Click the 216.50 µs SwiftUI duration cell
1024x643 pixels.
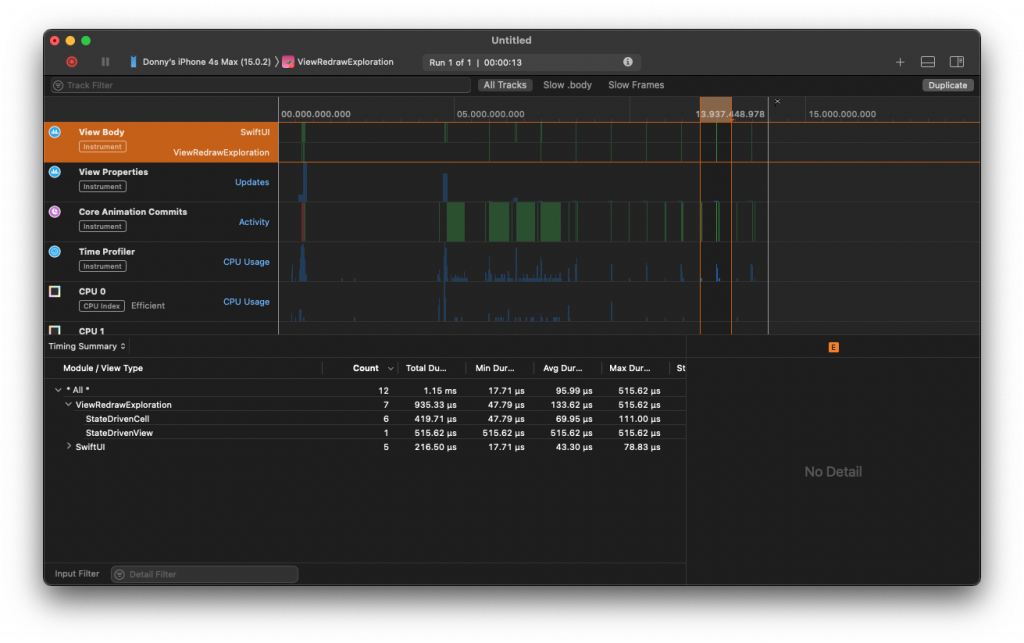click(436, 447)
